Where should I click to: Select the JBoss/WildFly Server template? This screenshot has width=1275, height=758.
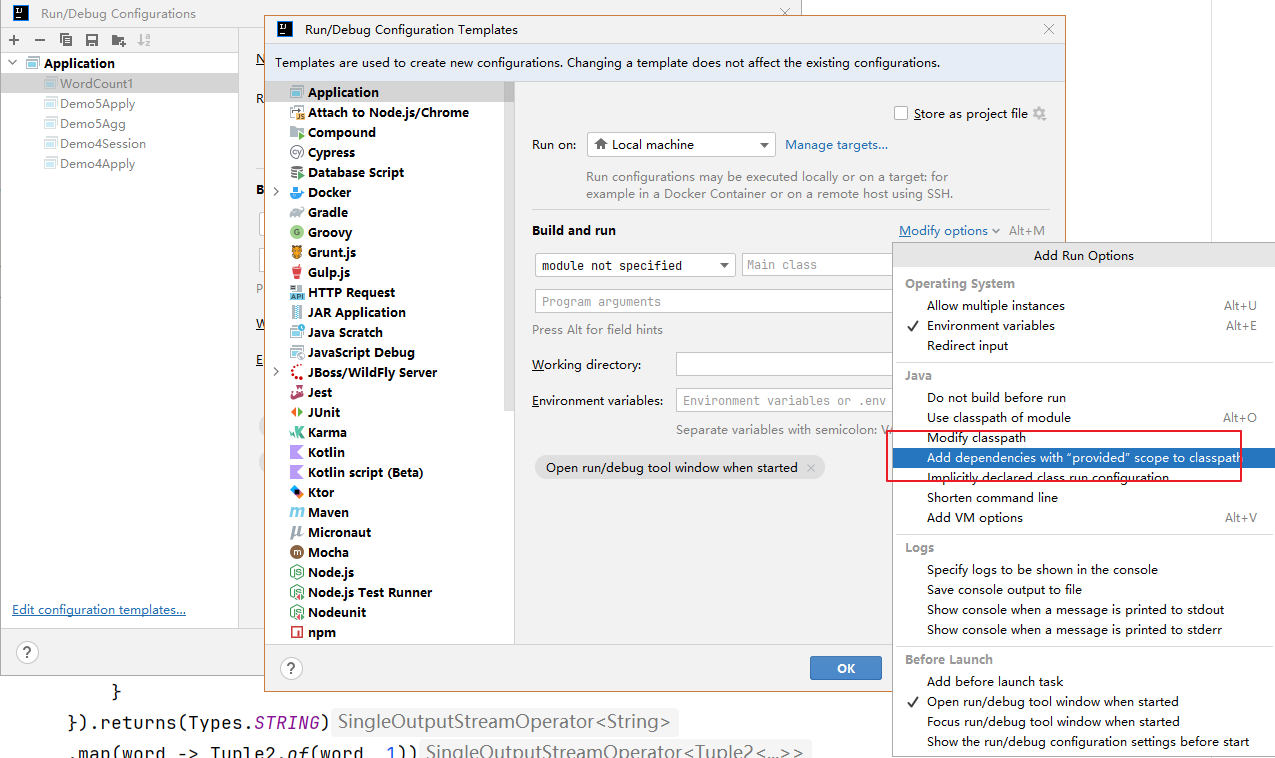click(372, 372)
